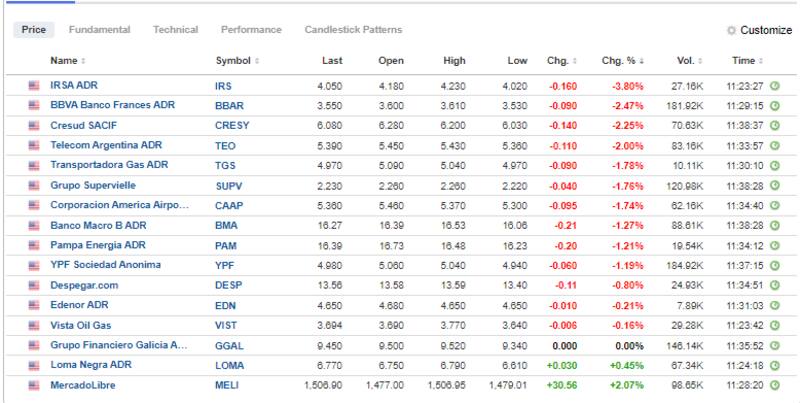Click the Grupo Supervielle name link
The height and width of the screenshot is (403, 800).
[x=93, y=185]
